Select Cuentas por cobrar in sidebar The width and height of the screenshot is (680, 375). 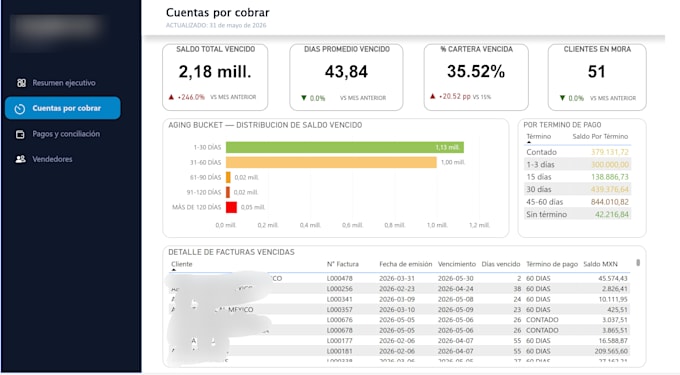(x=63, y=108)
